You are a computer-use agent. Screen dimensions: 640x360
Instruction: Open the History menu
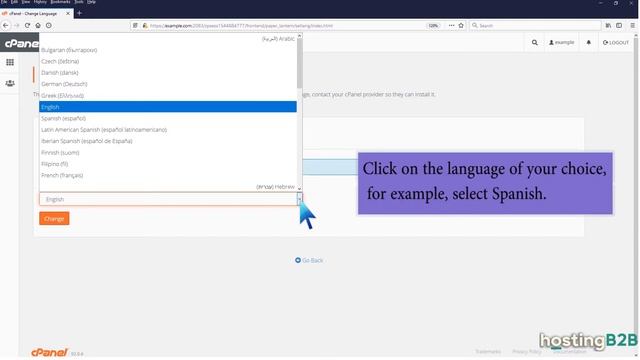40,2
